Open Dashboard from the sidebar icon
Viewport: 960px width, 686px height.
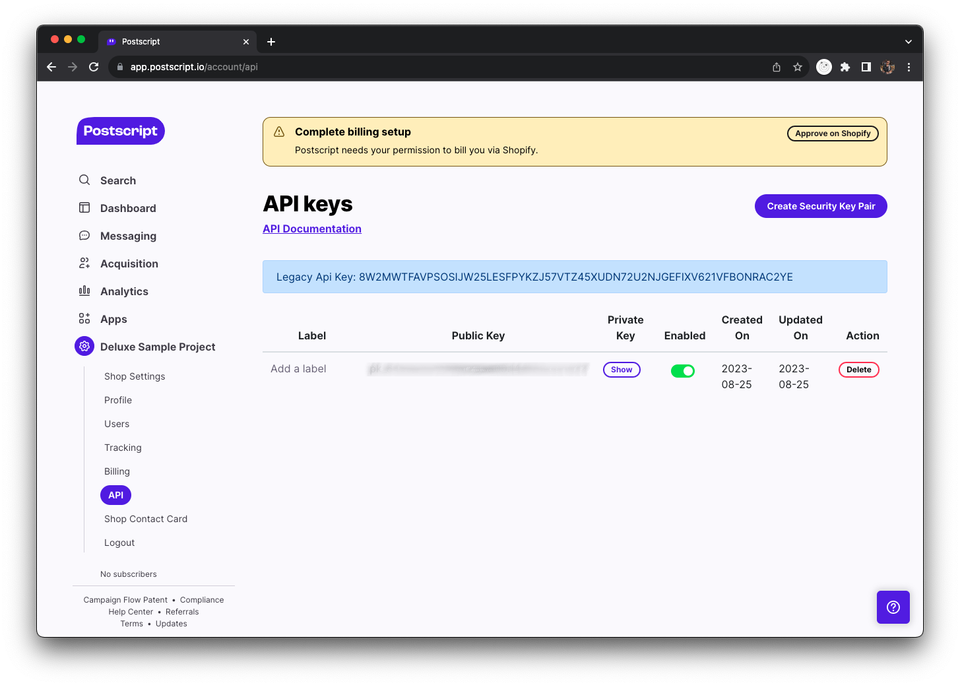pyautogui.click(x=84, y=208)
